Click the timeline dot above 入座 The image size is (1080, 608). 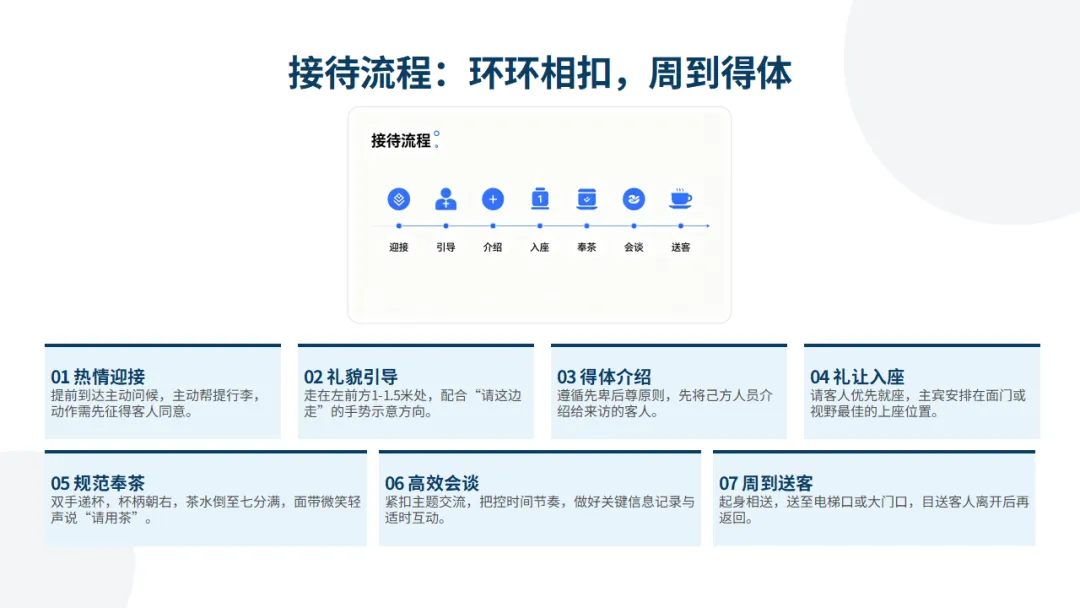540,226
